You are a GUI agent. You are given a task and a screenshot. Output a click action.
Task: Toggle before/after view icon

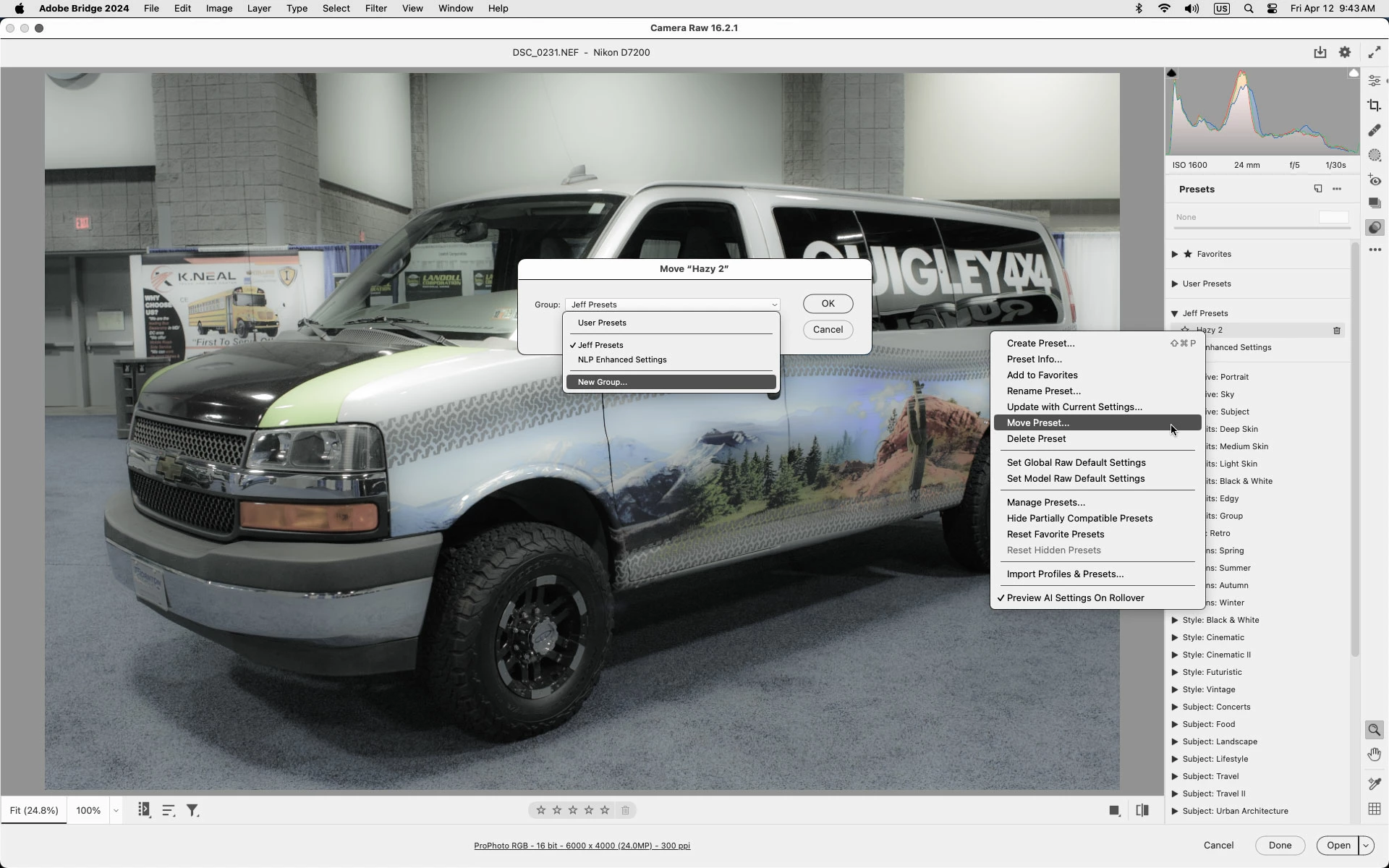pos(1142,811)
